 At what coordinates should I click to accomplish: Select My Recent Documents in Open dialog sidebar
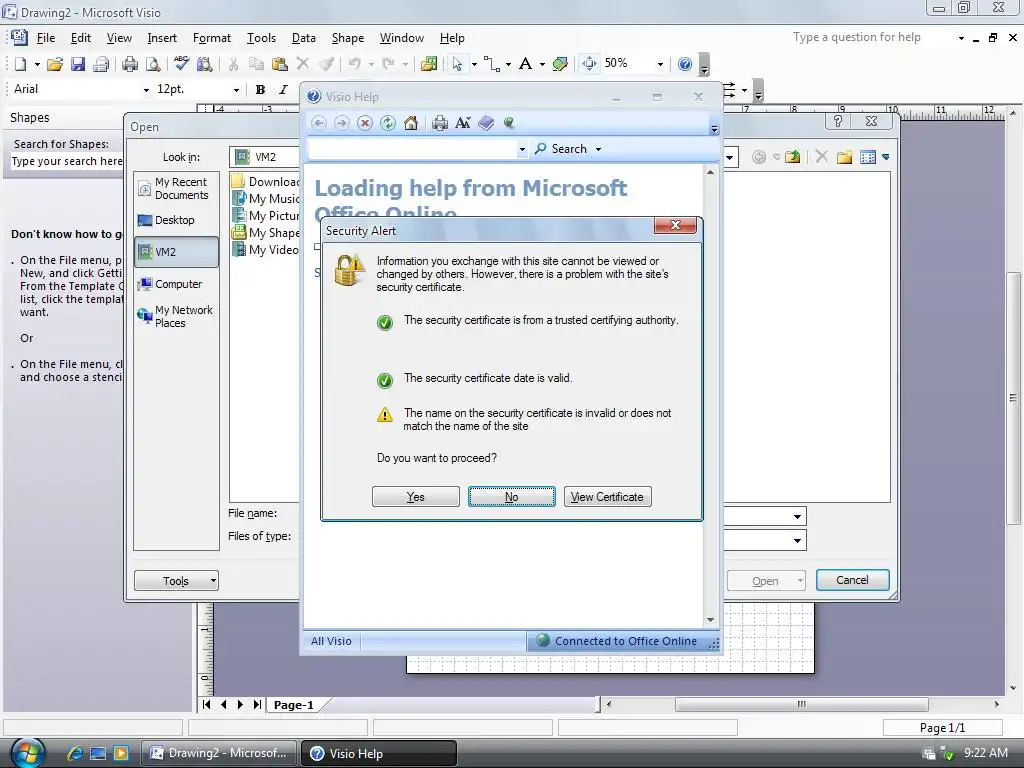pos(175,189)
